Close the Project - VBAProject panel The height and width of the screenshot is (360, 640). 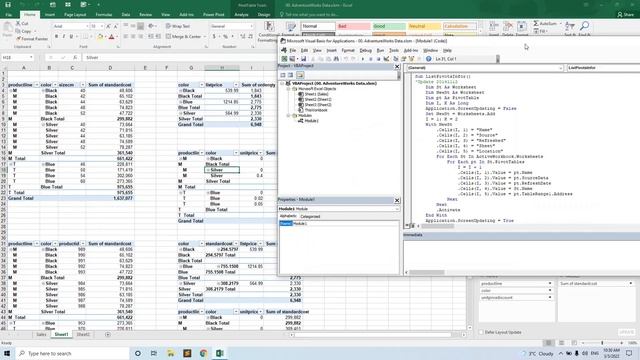click(x=397, y=66)
